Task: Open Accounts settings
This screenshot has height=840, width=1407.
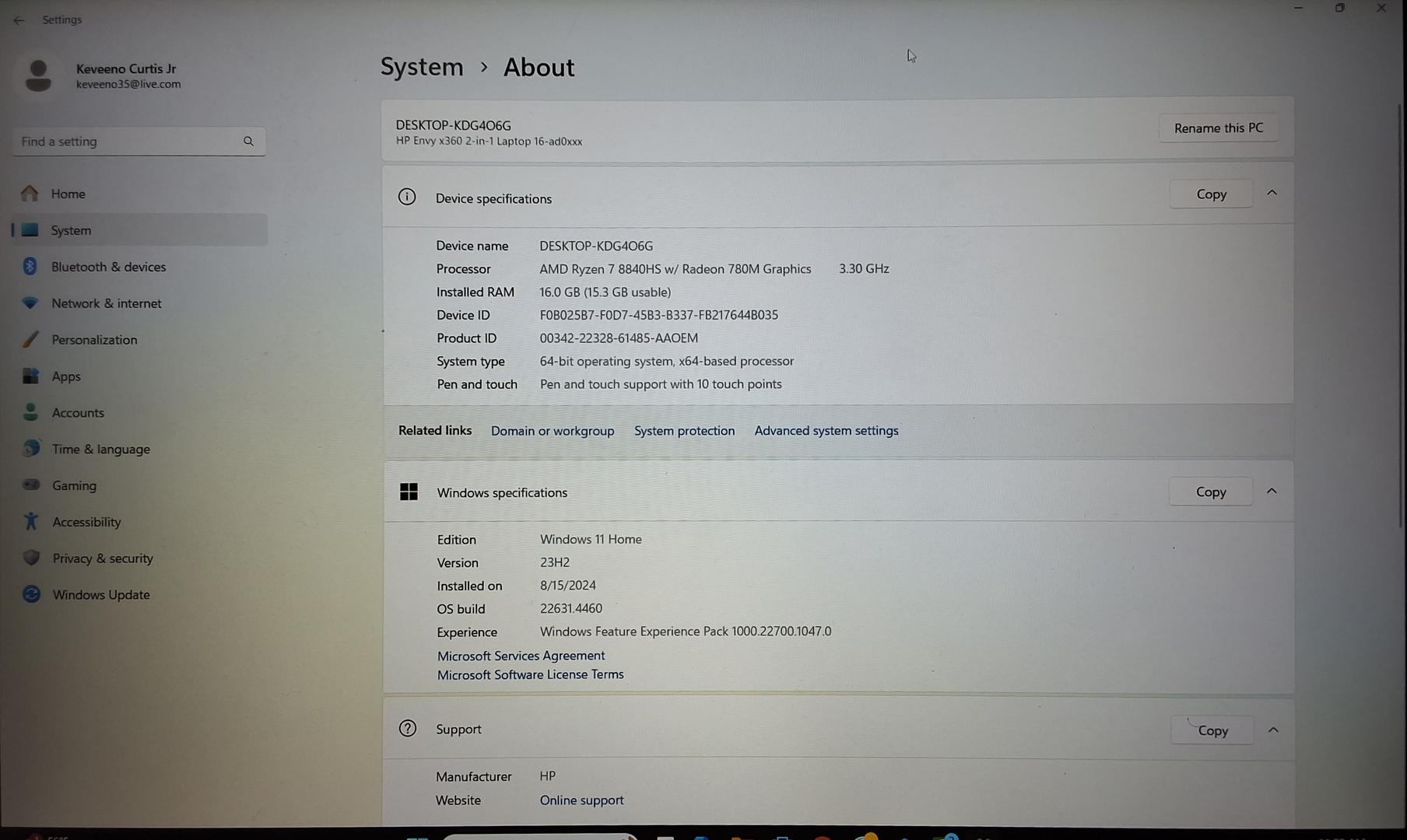Action: (x=140, y=413)
